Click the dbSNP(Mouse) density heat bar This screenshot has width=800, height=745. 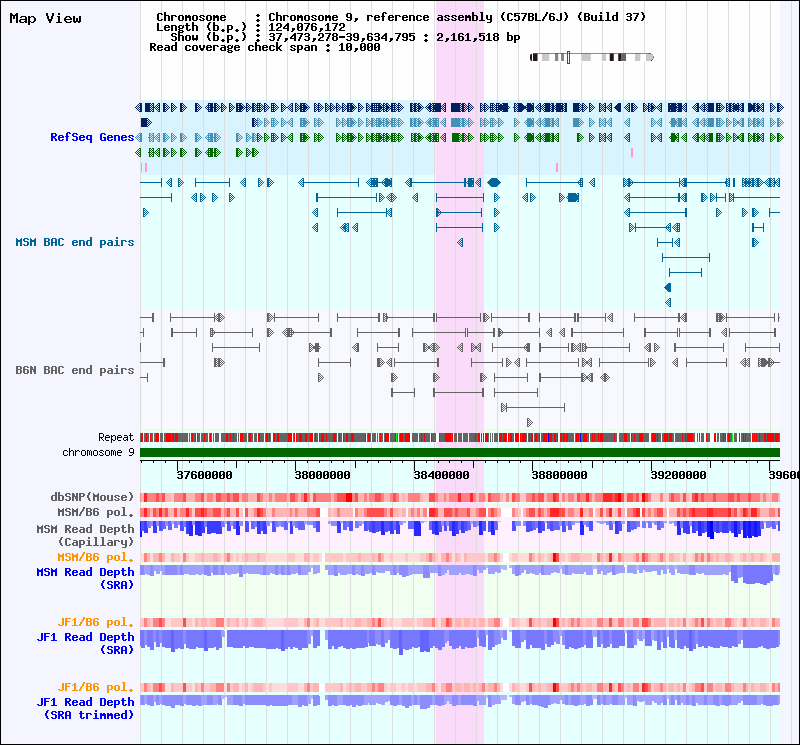click(460, 497)
